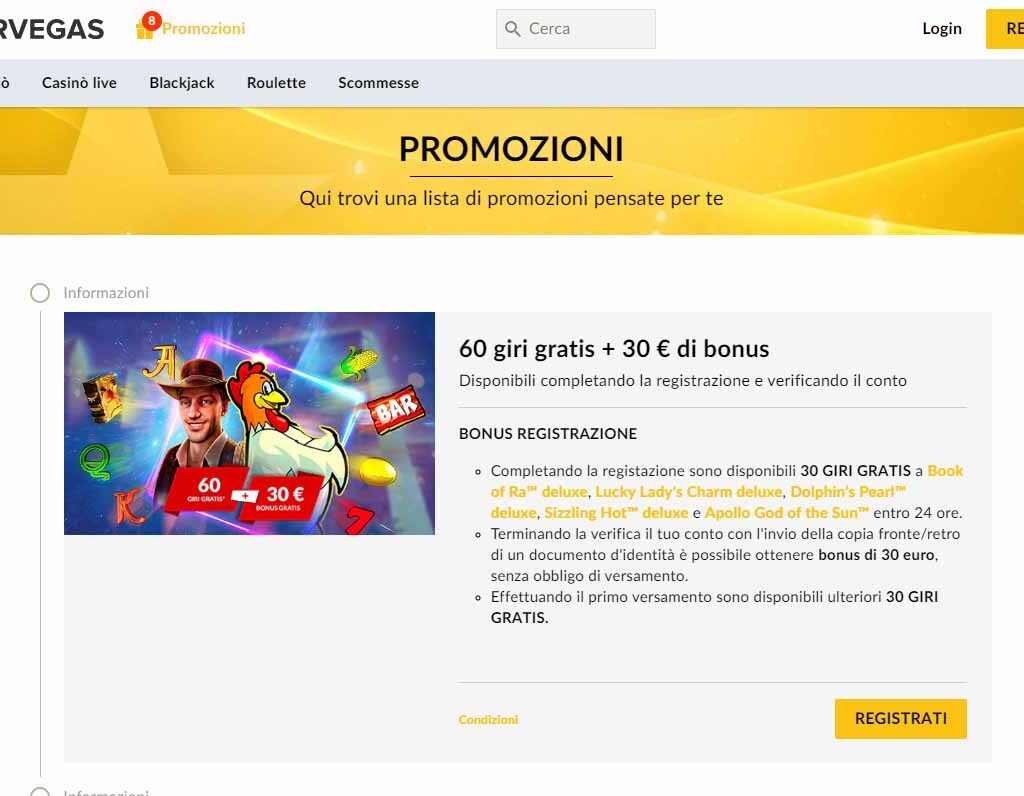The image size is (1024, 796).
Task: Click the Login link
Action: point(942,29)
